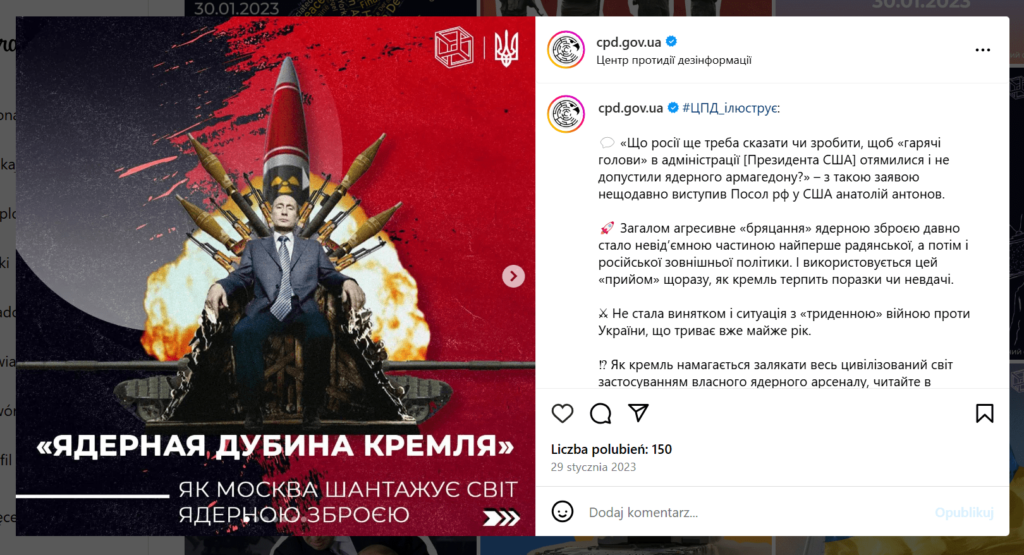Click the 'Opublikuj' publish button
This screenshot has width=1024, height=555.
[964, 513]
